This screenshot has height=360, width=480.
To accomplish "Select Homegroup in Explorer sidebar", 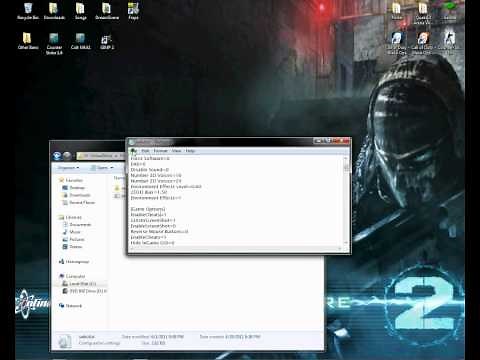I will [x=74, y=262].
